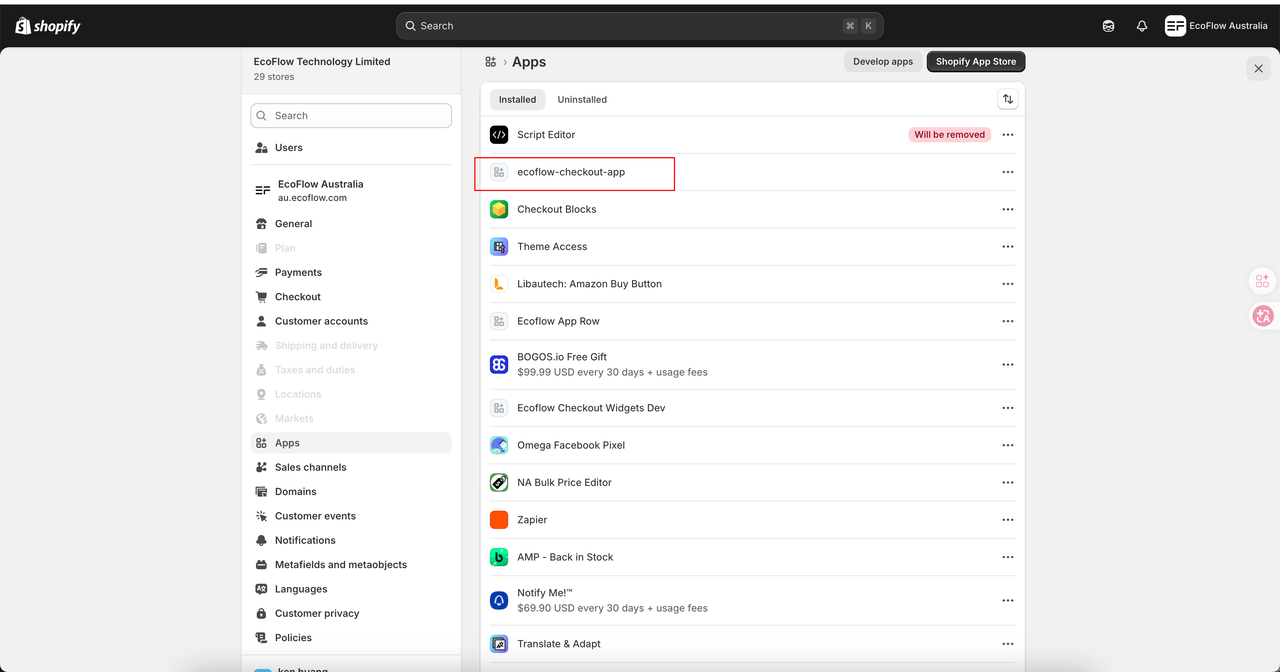The image size is (1280, 672).
Task: Expand the EcoFlow Australia account menu
Action: [1216, 26]
